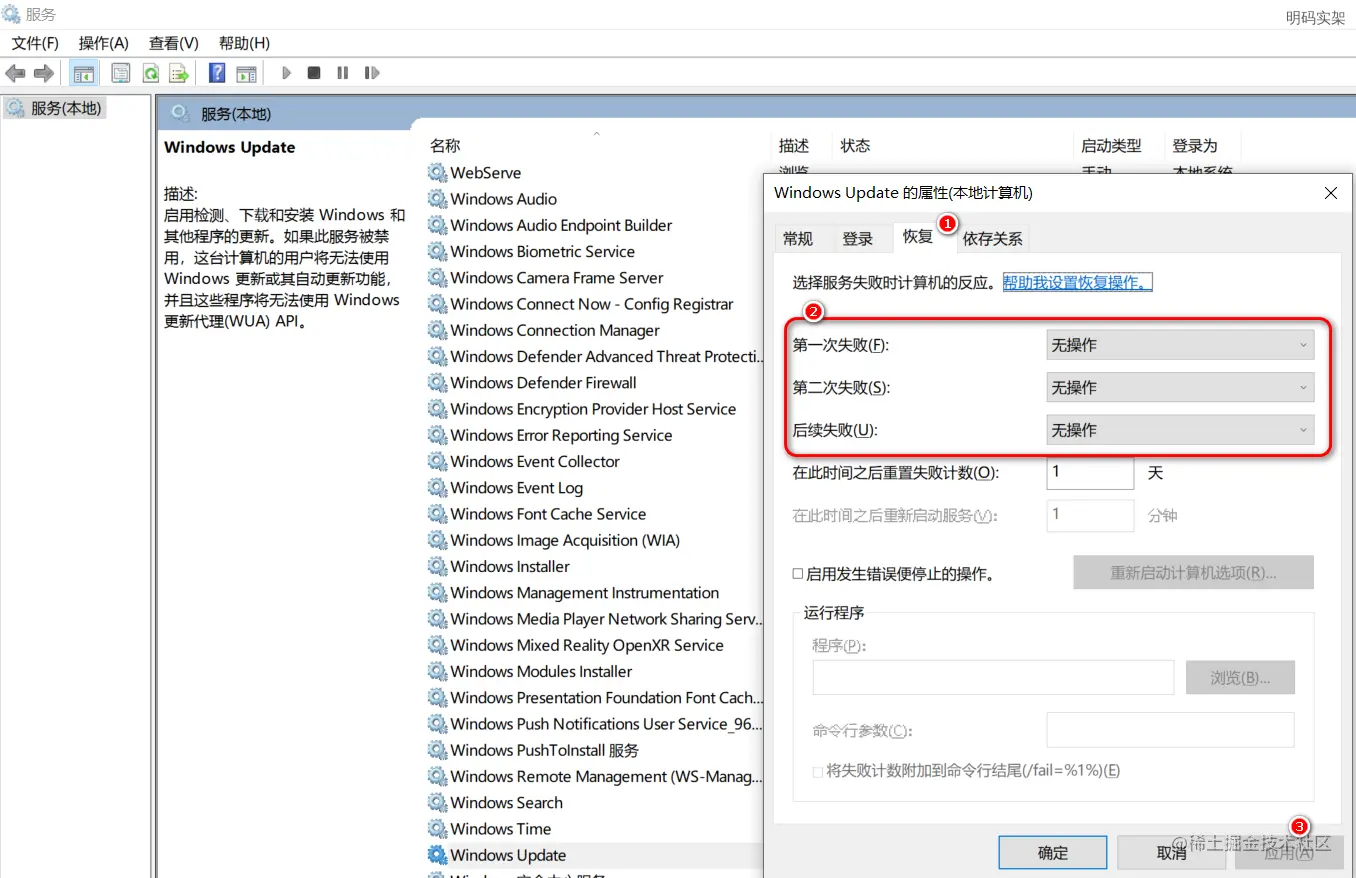Click the 取消 button
The width and height of the screenshot is (1356, 878).
click(x=1171, y=853)
